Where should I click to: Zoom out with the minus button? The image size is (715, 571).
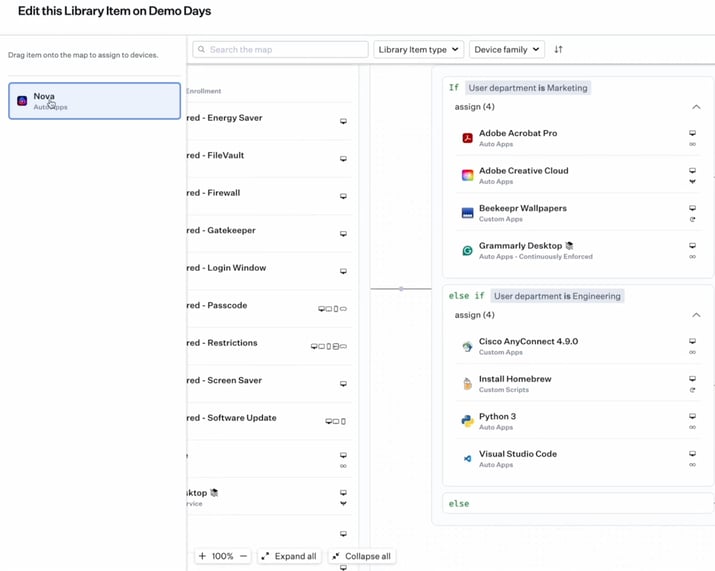pos(243,556)
